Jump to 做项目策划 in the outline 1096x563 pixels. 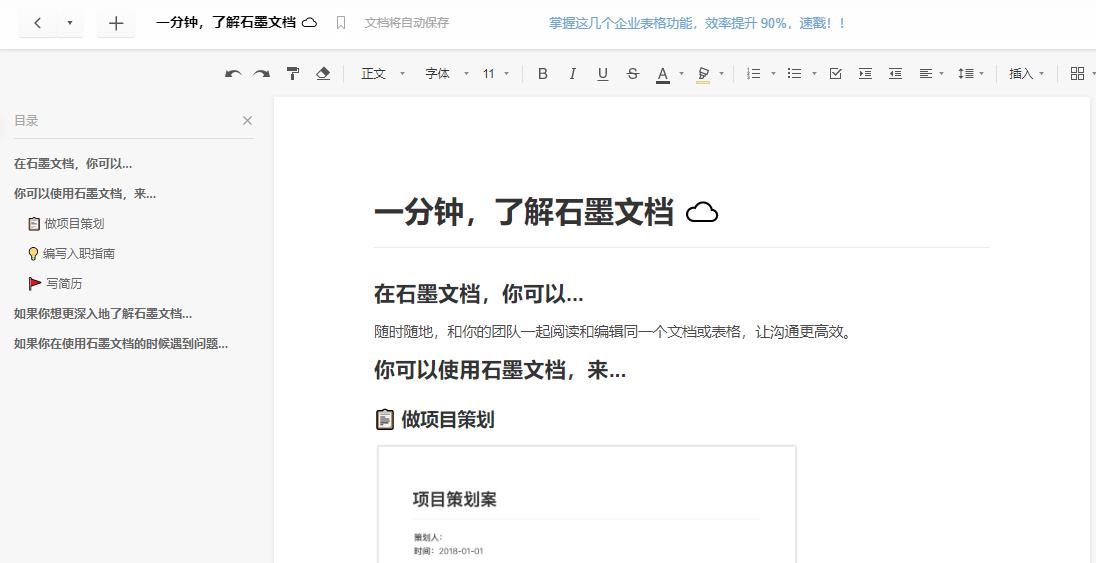pos(73,224)
